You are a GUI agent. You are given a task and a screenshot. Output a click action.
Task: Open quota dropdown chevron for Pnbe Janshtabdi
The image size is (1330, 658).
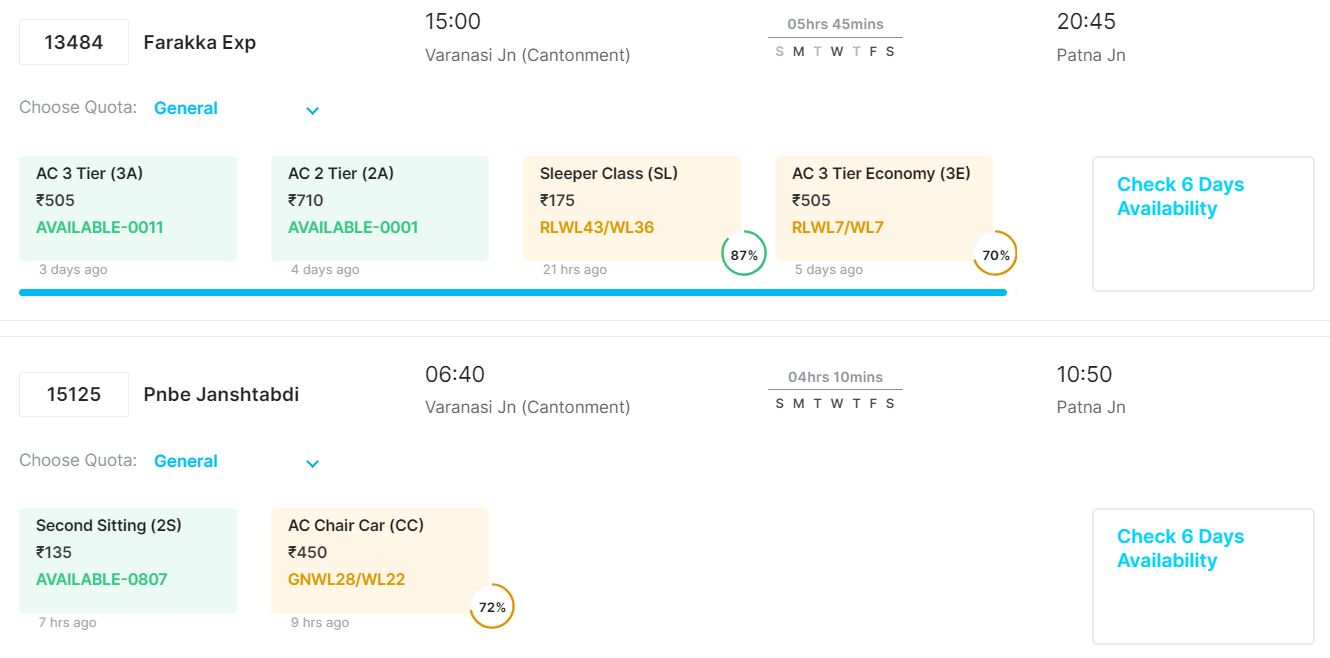[x=312, y=463]
